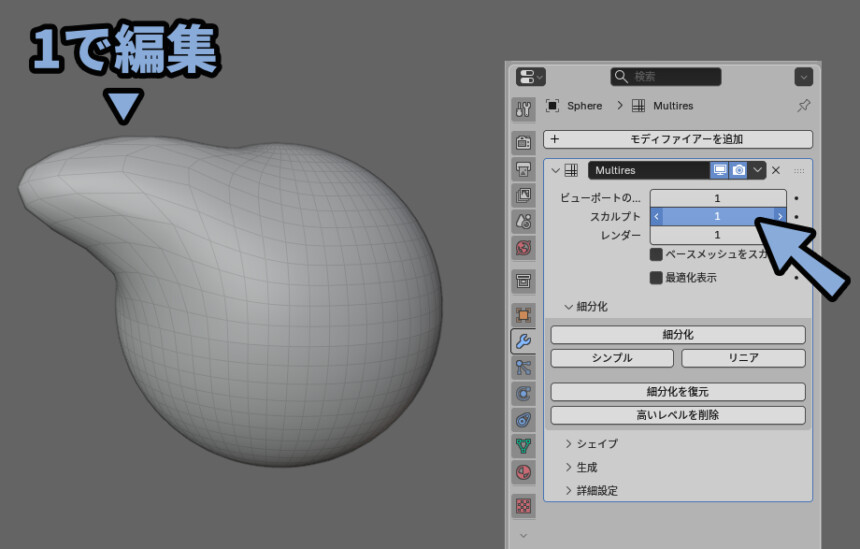This screenshot has height=549, width=860.
Task: Open the editor type dropdown
Action: pyautogui.click(x=530, y=77)
